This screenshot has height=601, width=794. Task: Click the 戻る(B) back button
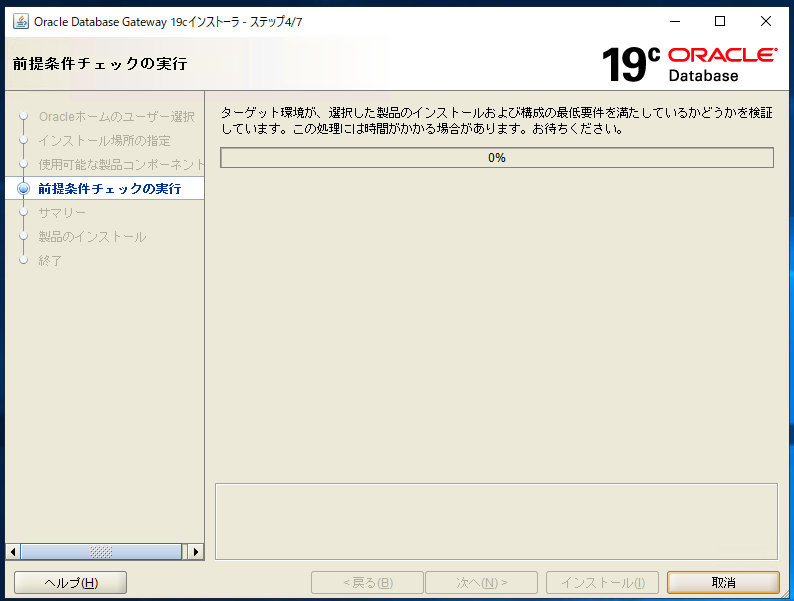click(367, 583)
